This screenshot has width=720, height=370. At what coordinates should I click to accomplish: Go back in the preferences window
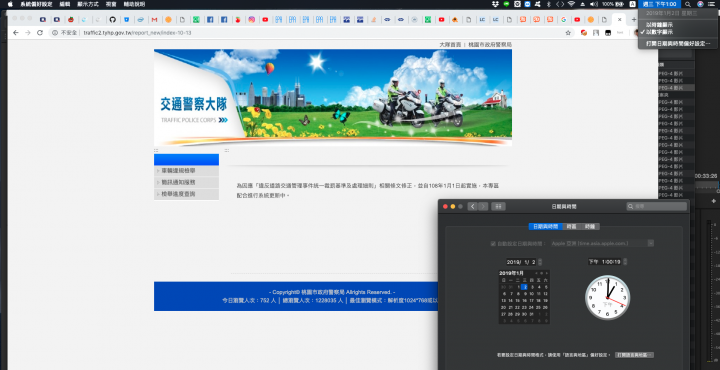473,207
